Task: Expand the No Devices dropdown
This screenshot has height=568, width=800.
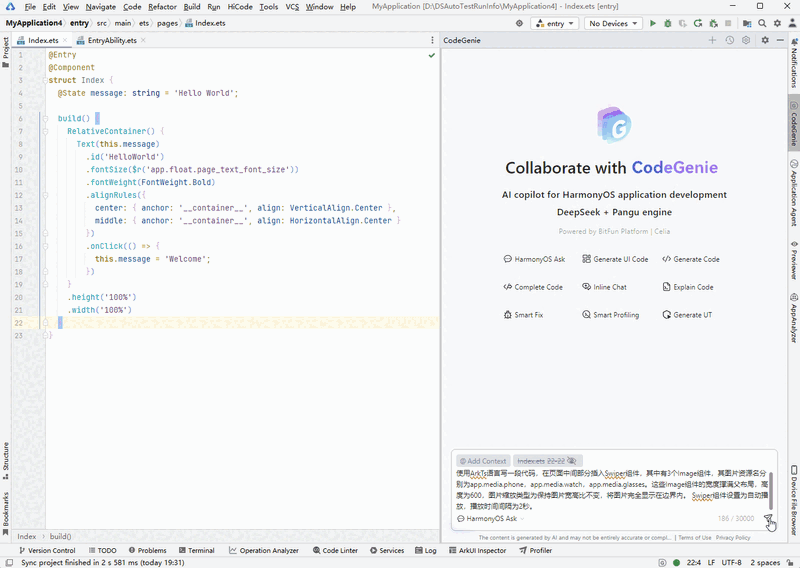Action: pyautogui.click(x=611, y=23)
